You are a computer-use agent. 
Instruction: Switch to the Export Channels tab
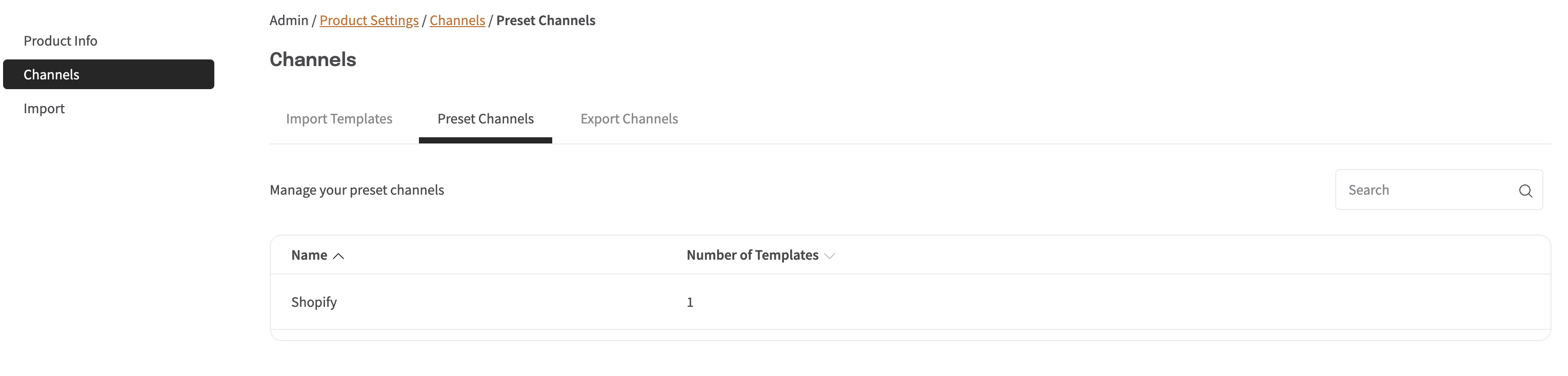coord(629,119)
